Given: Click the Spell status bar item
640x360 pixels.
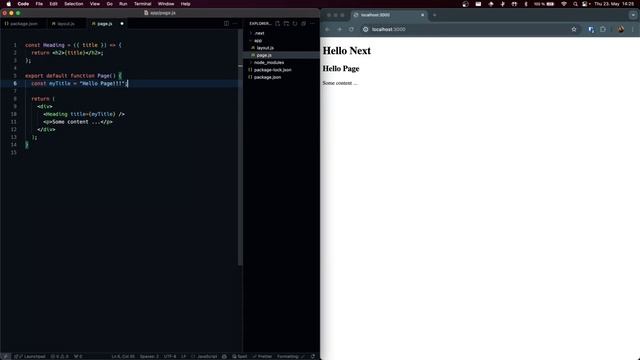Looking at the screenshot, I should [x=240, y=356].
